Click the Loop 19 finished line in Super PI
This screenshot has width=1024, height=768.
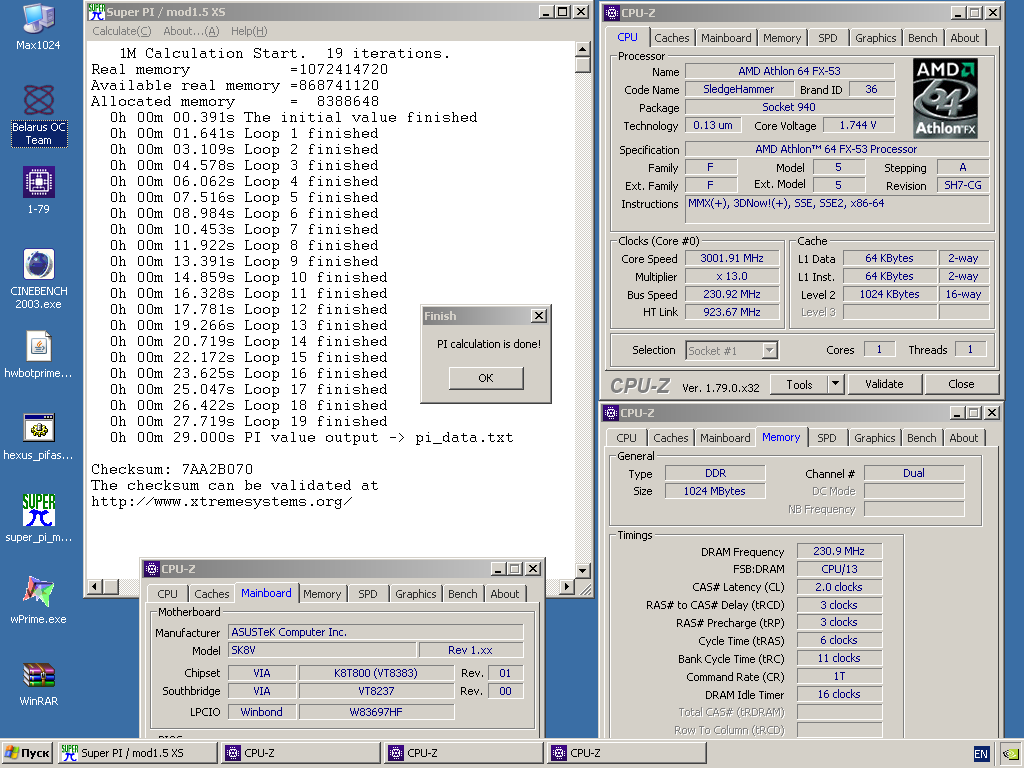tap(248, 422)
